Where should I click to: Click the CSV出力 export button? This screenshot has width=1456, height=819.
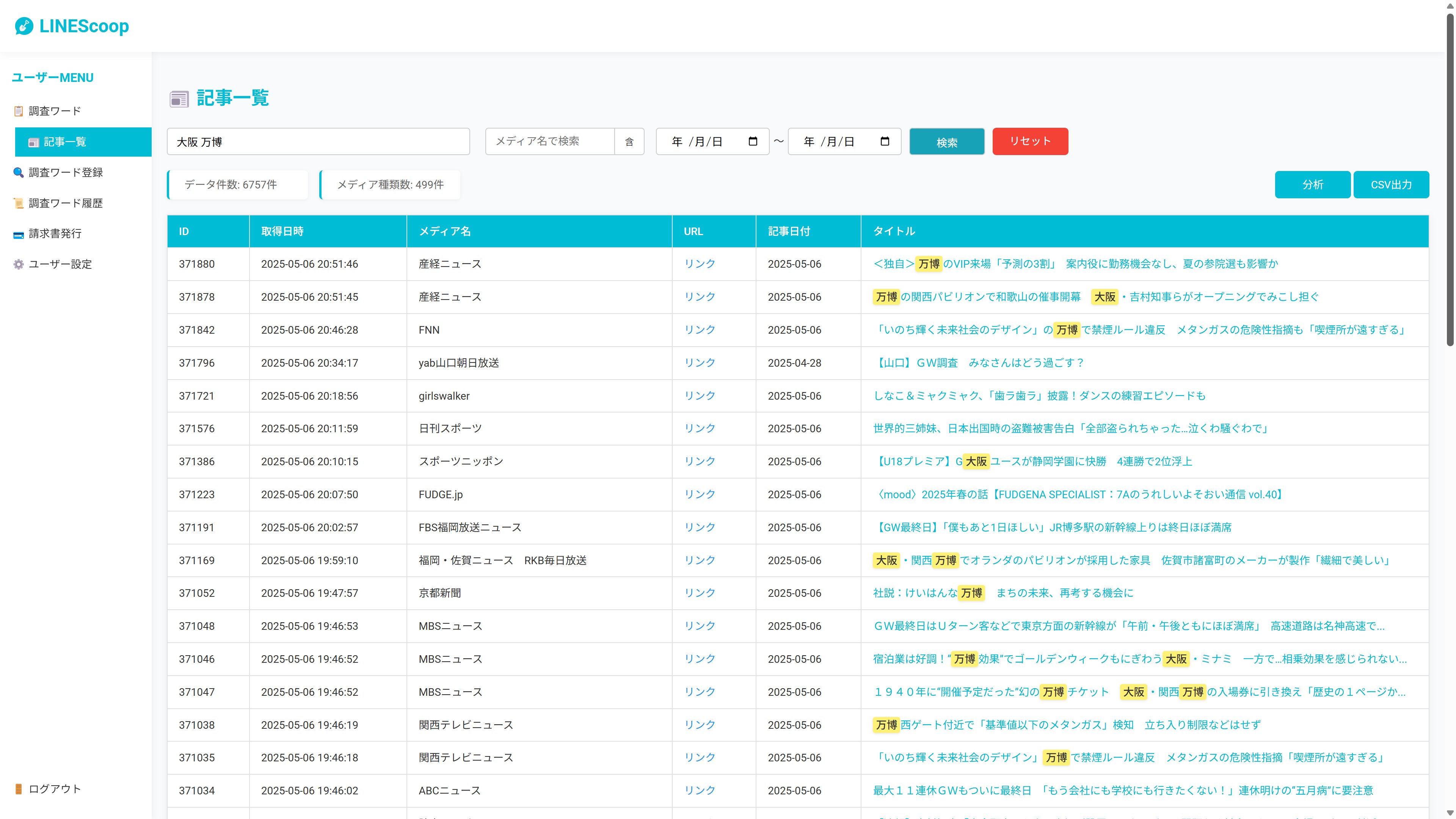click(x=1391, y=185)
